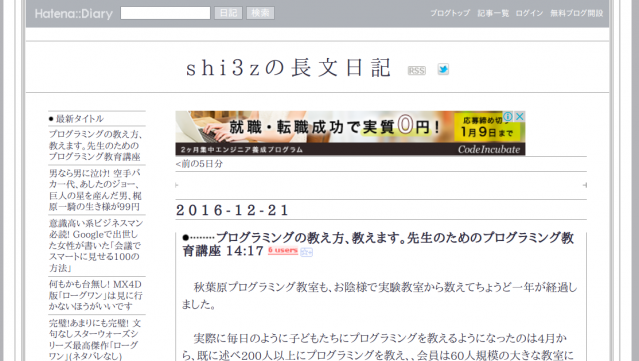
Task: Open article title プログラミングの教え方、教えます
Action: tap(378, 244)
